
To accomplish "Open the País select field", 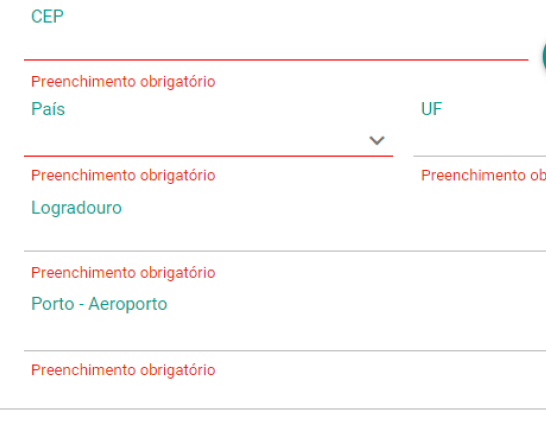I will coord(208,140).
